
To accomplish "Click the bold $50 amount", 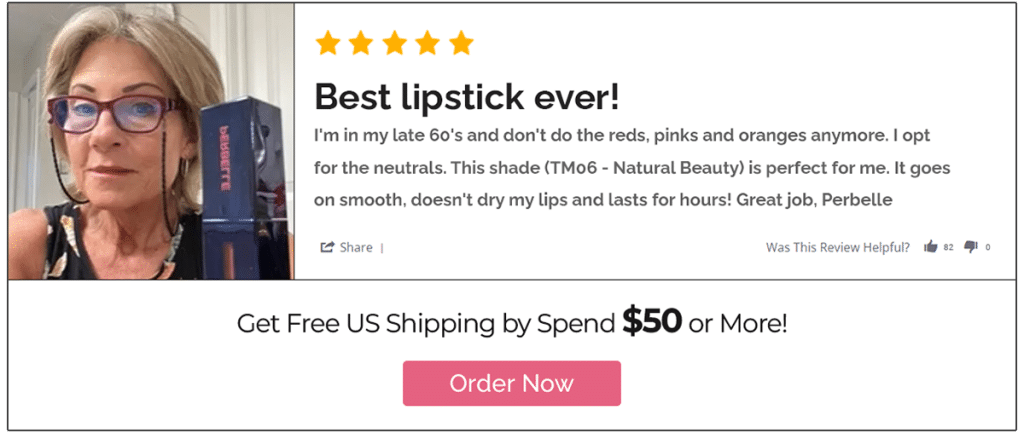I will coord(651,320).
